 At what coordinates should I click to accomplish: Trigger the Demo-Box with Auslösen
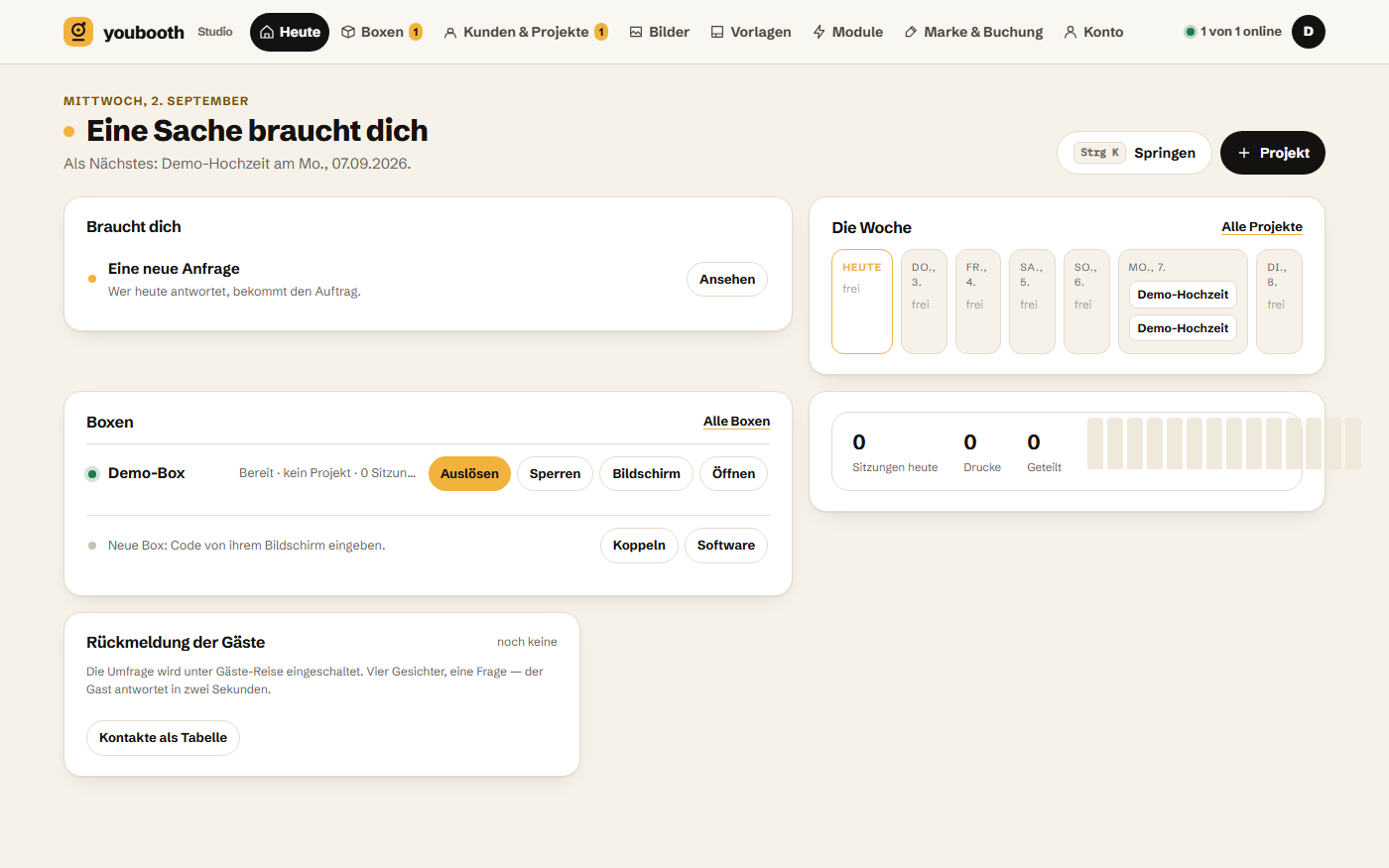pyautogui.click(x=469, y=474)
